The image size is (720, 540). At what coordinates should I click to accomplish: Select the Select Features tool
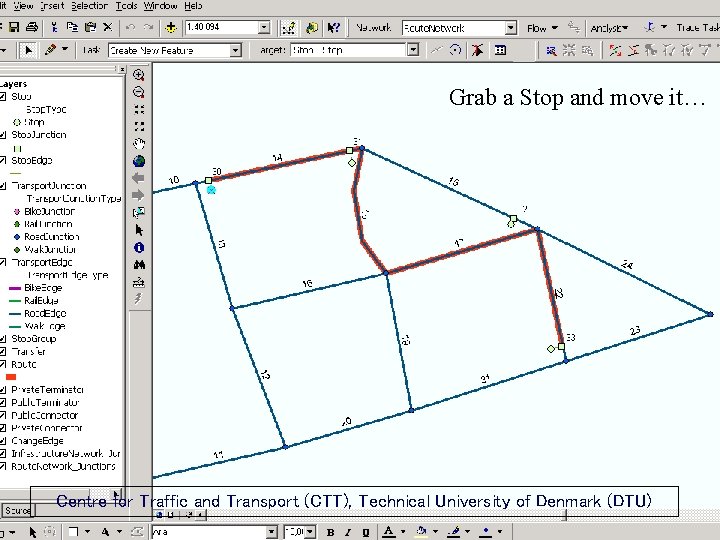tap(139, 213)
